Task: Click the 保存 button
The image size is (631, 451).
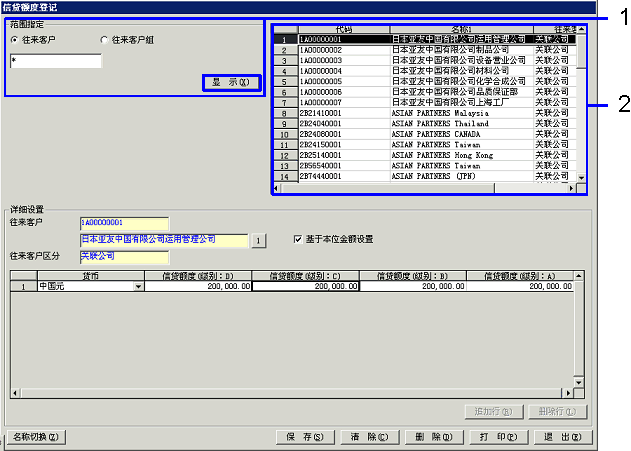Action: [304, 437]
